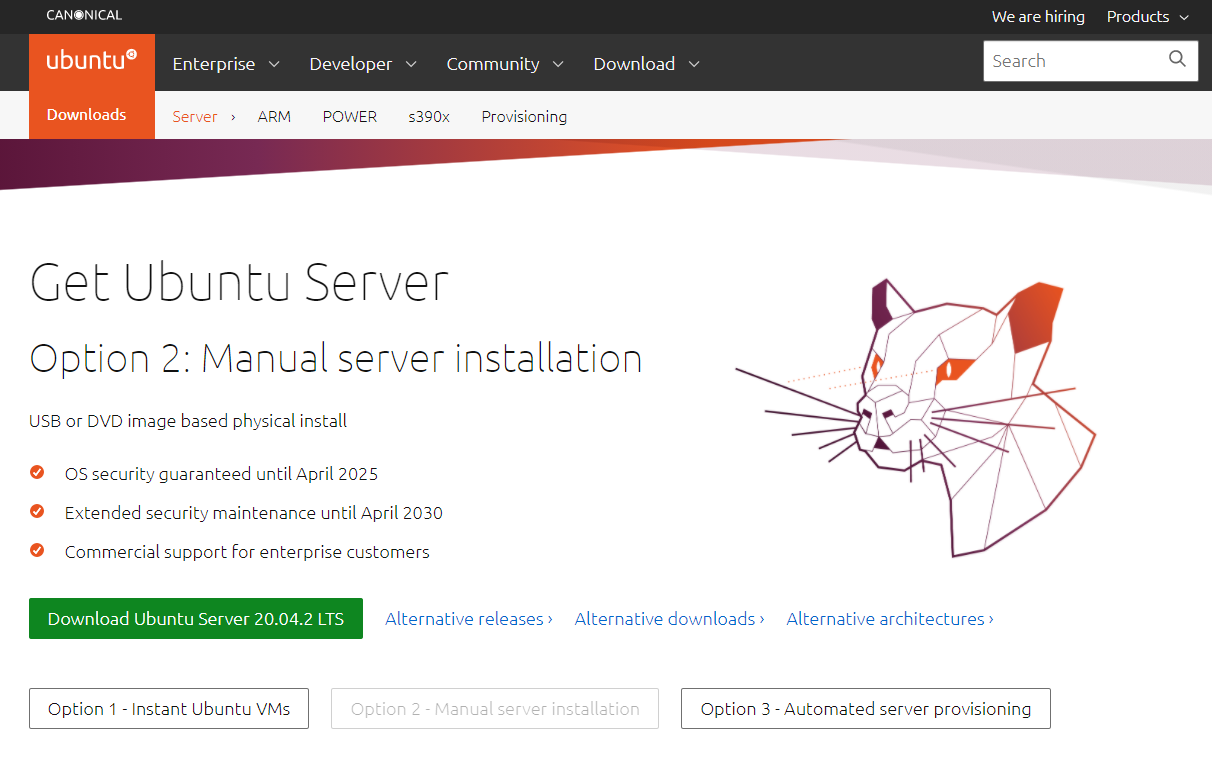Click the Ubuntu logo
This screenshot has width=1212, height=777.
92,60
